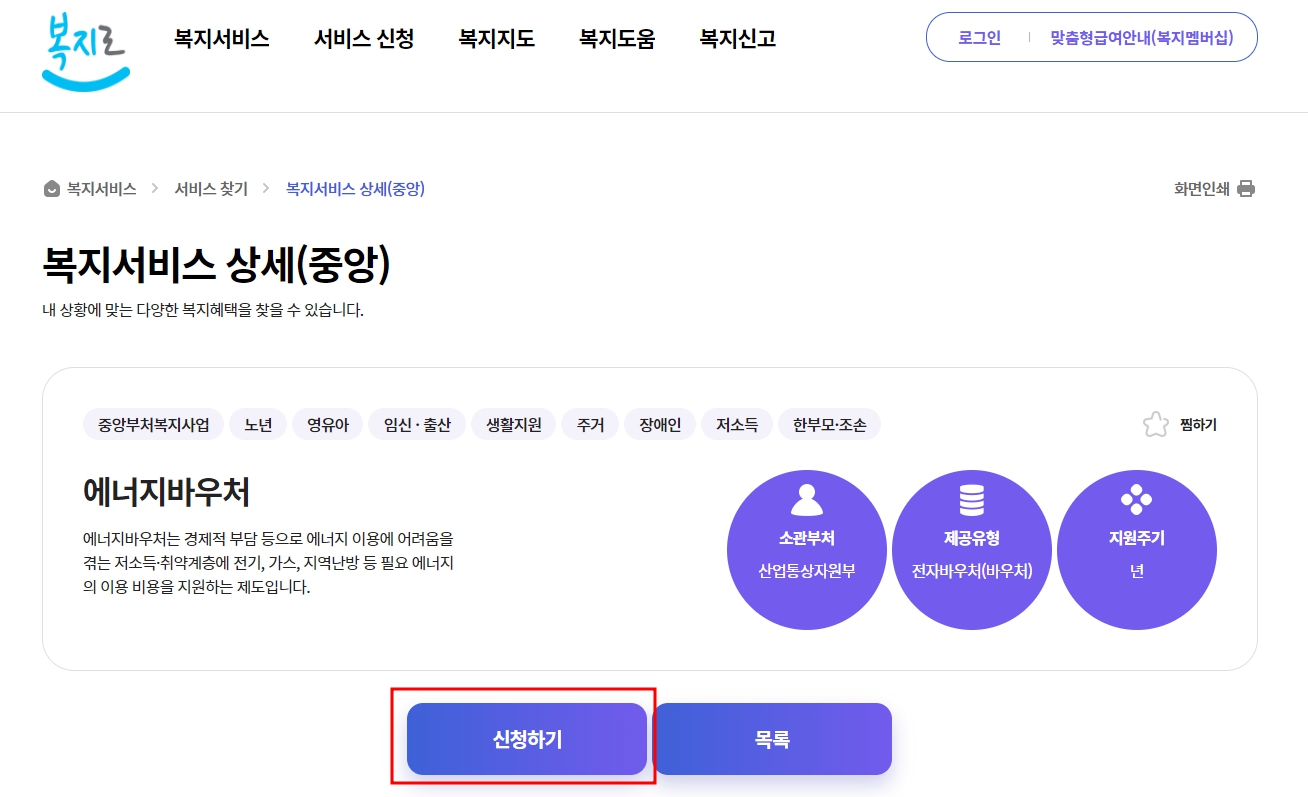
Task: Open the 복지서비스 menu
Action: point(222,38)
